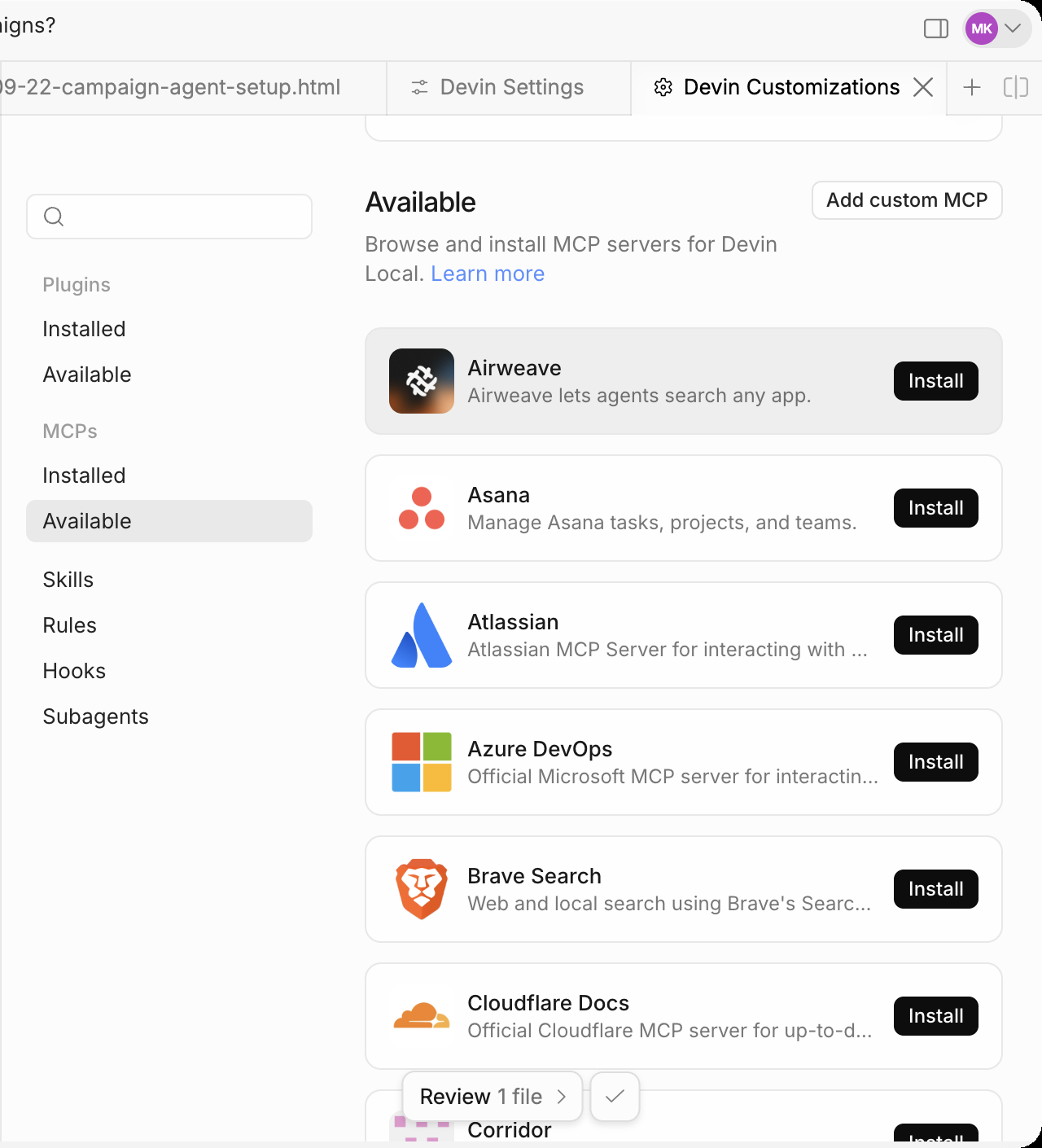The width and height of the screenshot is (1042, 1148).
Task: Click the Asana logo icon
Action: 422,508
